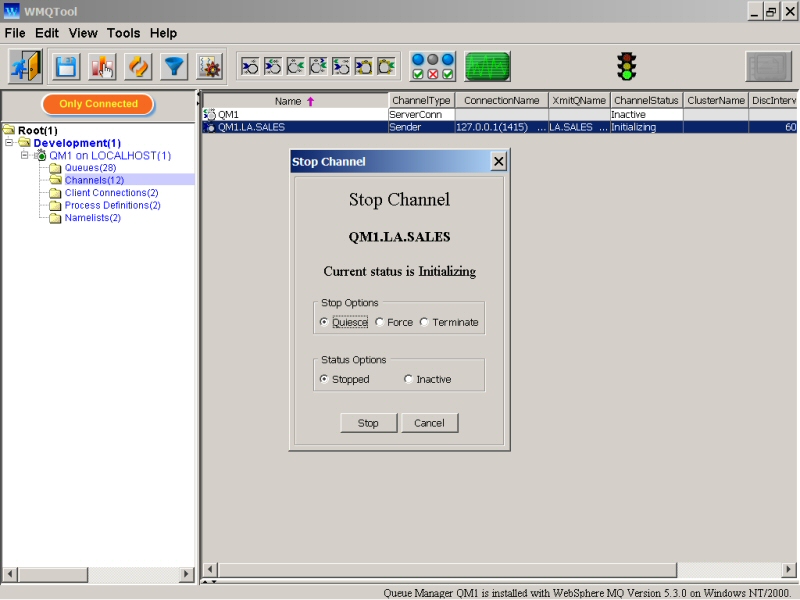Click the second channel-action icon in the toolbar group
The height and width of the screenshot is (600, 800).
pos(272,66)
